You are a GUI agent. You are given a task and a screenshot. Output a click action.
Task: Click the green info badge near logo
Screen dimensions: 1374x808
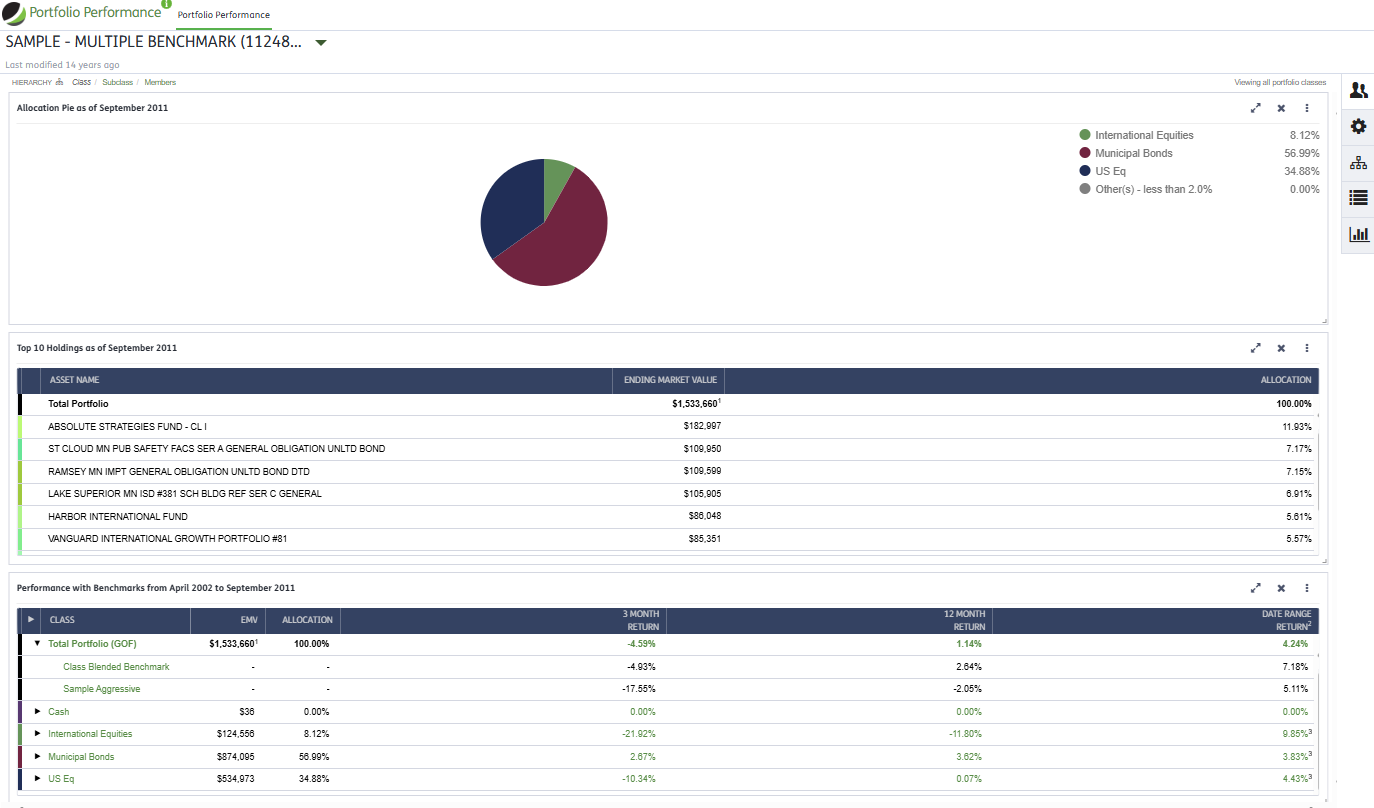pyautogui.click(x=167, y=4)
